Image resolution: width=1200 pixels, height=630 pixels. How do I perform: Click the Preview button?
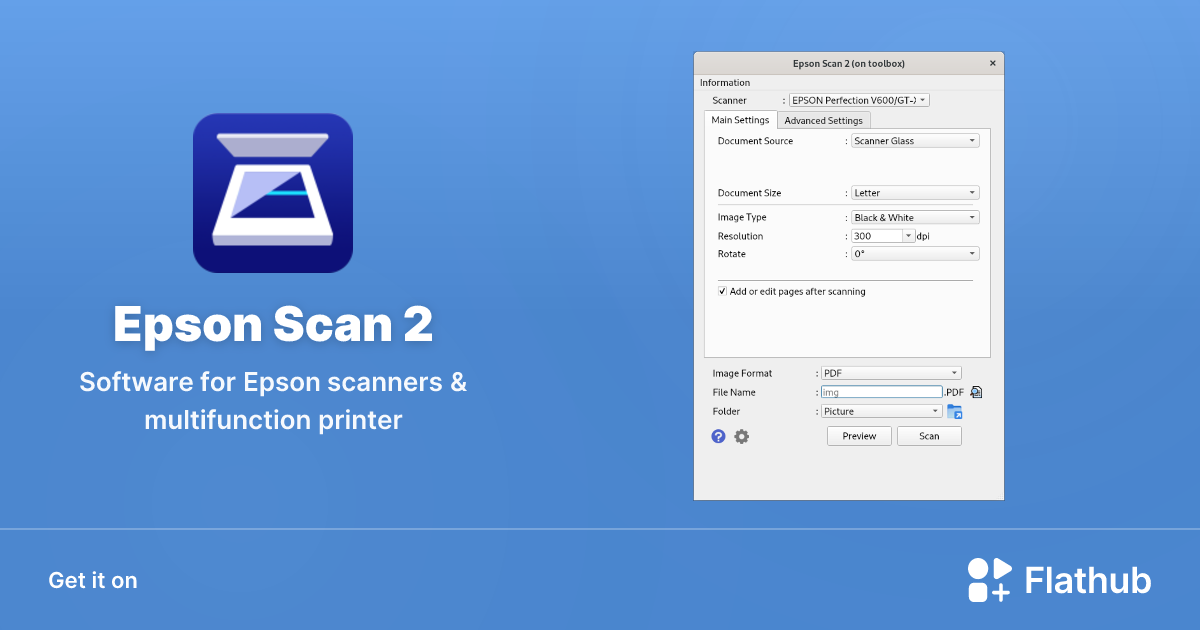pyautogui.click(x=858, y=435)
